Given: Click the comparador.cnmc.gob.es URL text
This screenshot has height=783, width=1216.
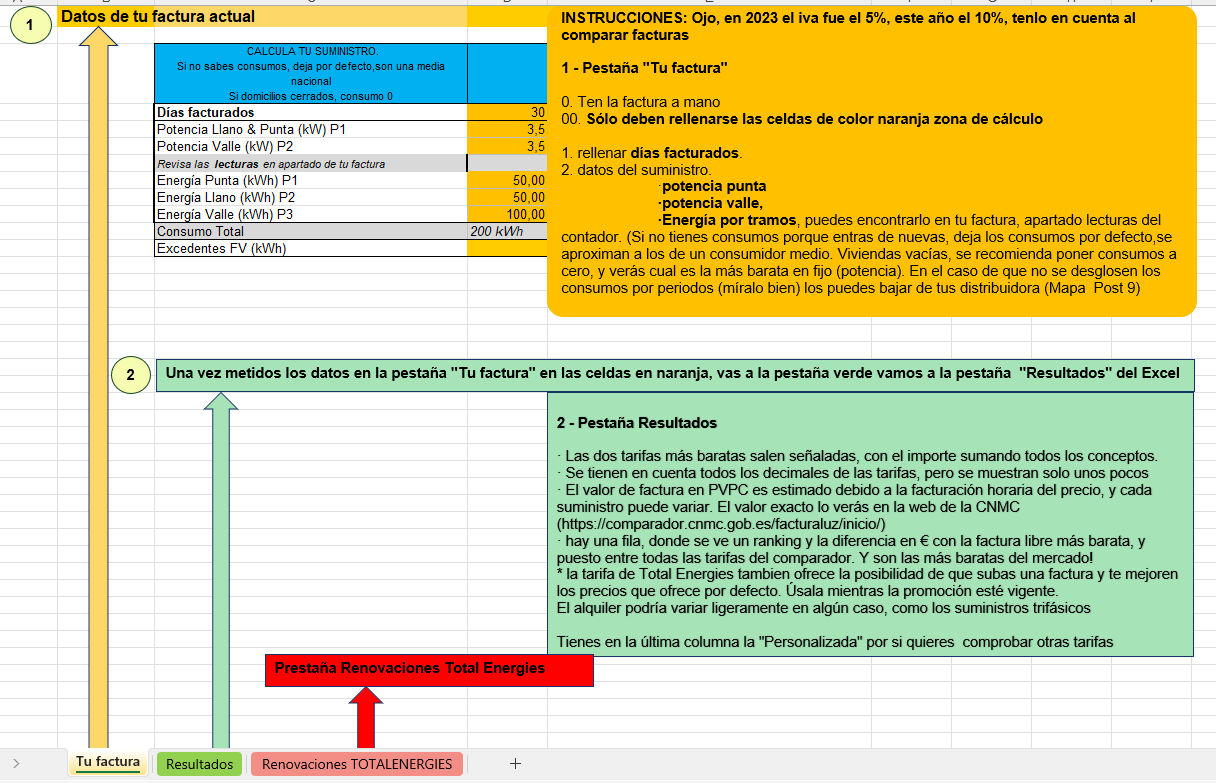Looking at the screenshot, I should 722,523.
